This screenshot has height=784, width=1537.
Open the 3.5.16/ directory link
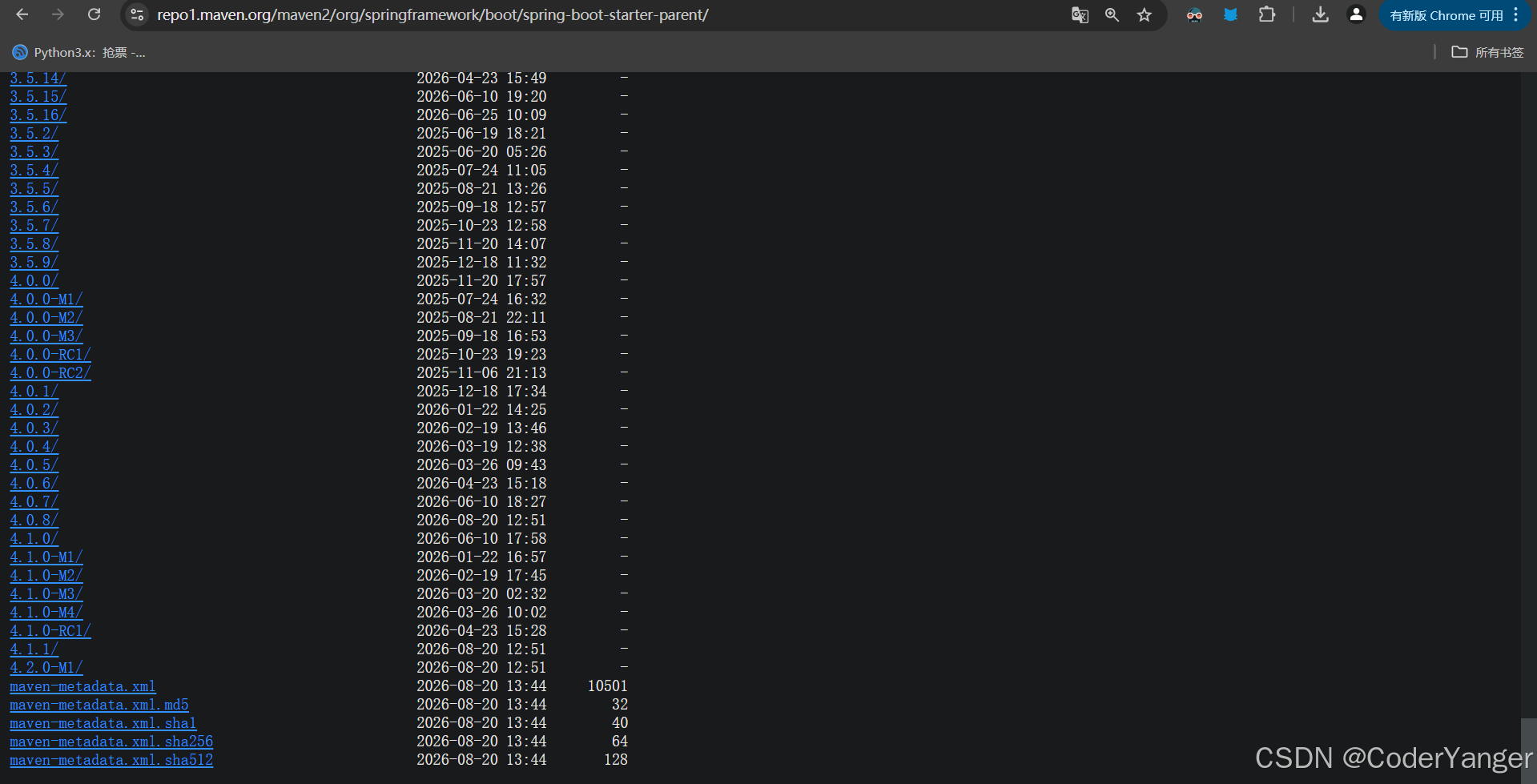click(38, 115)
